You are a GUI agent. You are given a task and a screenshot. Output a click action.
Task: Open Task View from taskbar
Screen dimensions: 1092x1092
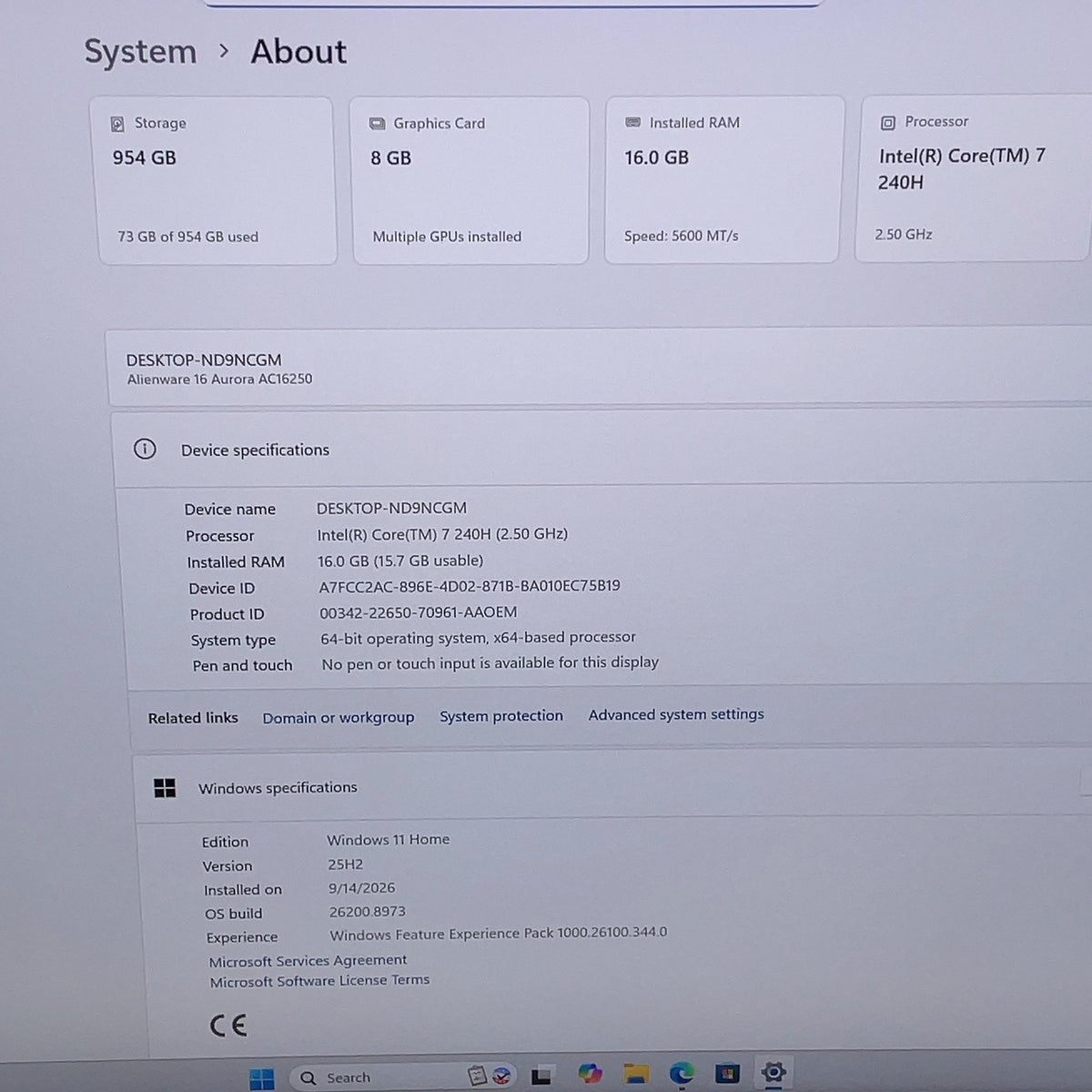(x=541, y=1077)
